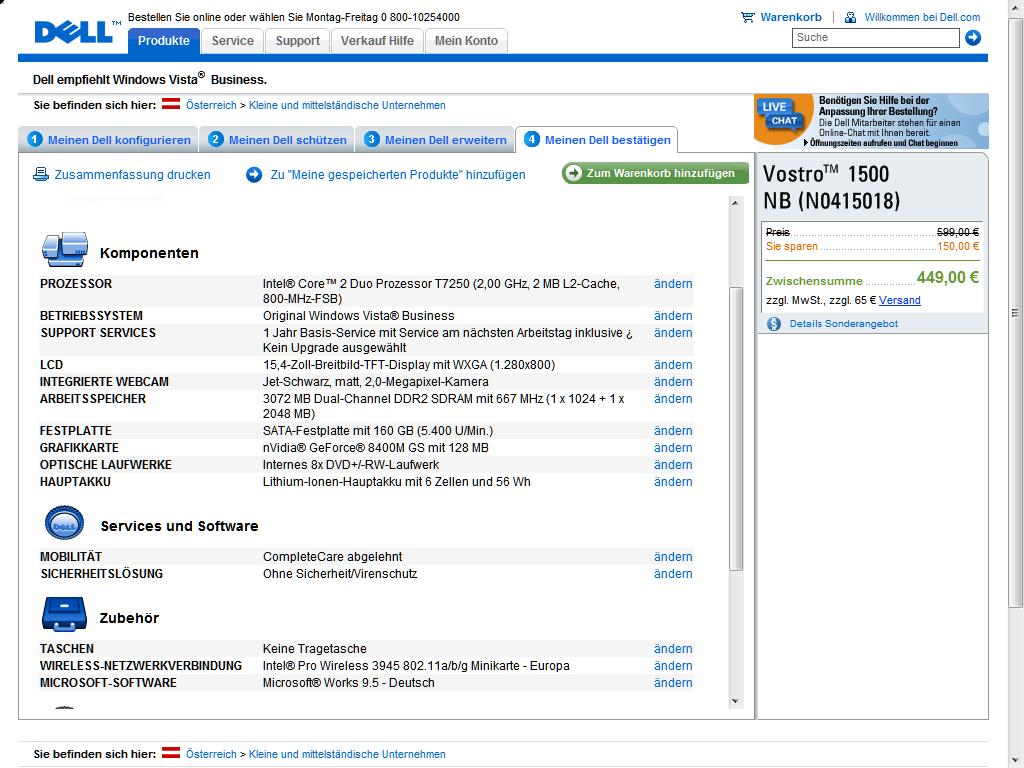
Task: Click Kleine und mittelständische Unternehmen top breadcrumb
Action: 347,105
